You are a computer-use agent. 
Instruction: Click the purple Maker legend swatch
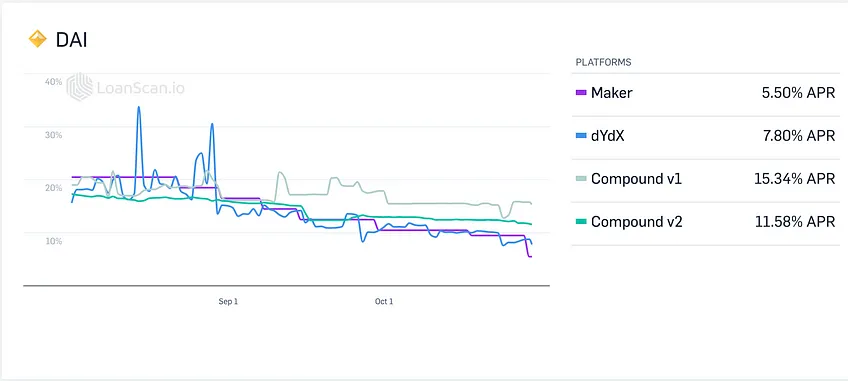pyautogui.click(x=581, y=93)
